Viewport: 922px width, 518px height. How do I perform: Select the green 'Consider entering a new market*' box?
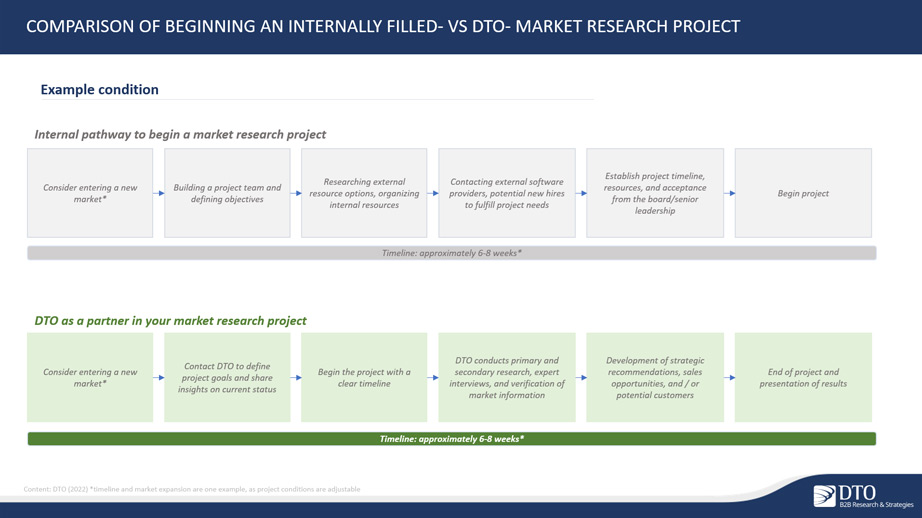pos(90,377)
